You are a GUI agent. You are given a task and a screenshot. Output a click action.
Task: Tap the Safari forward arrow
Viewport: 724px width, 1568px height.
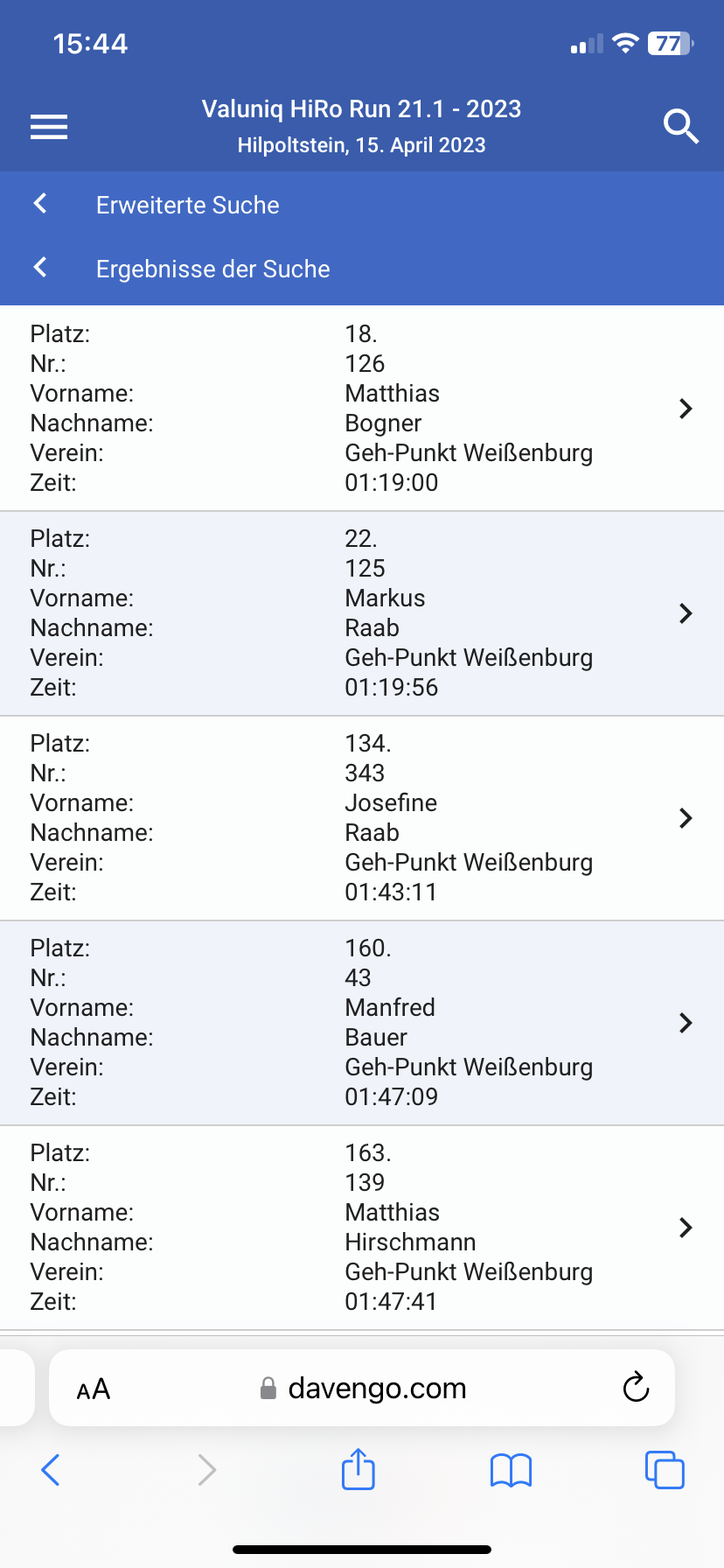[x=206, y=1470]
